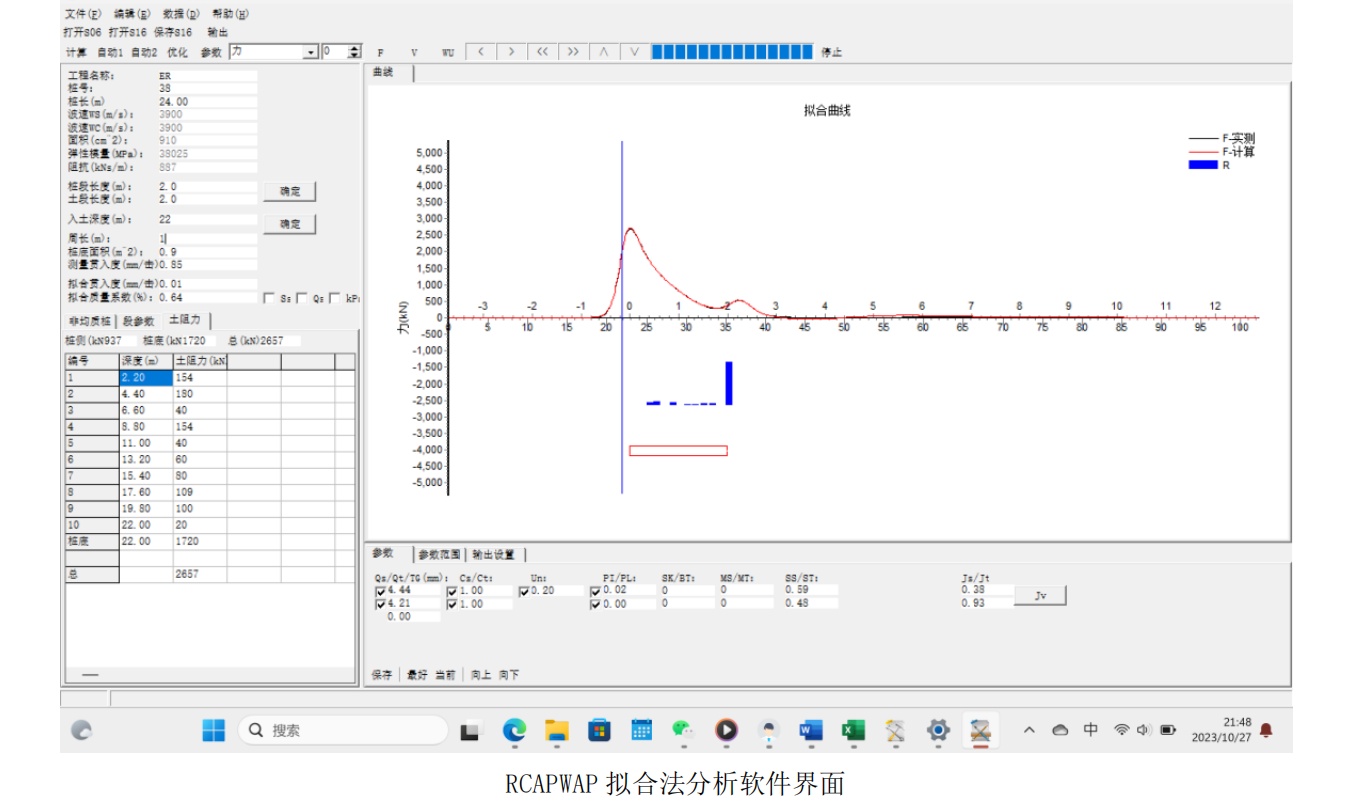Click the up caret toolbar button
Image resolution: width=1356 pixels, height=801 pixels.
[x=604, y=52]
